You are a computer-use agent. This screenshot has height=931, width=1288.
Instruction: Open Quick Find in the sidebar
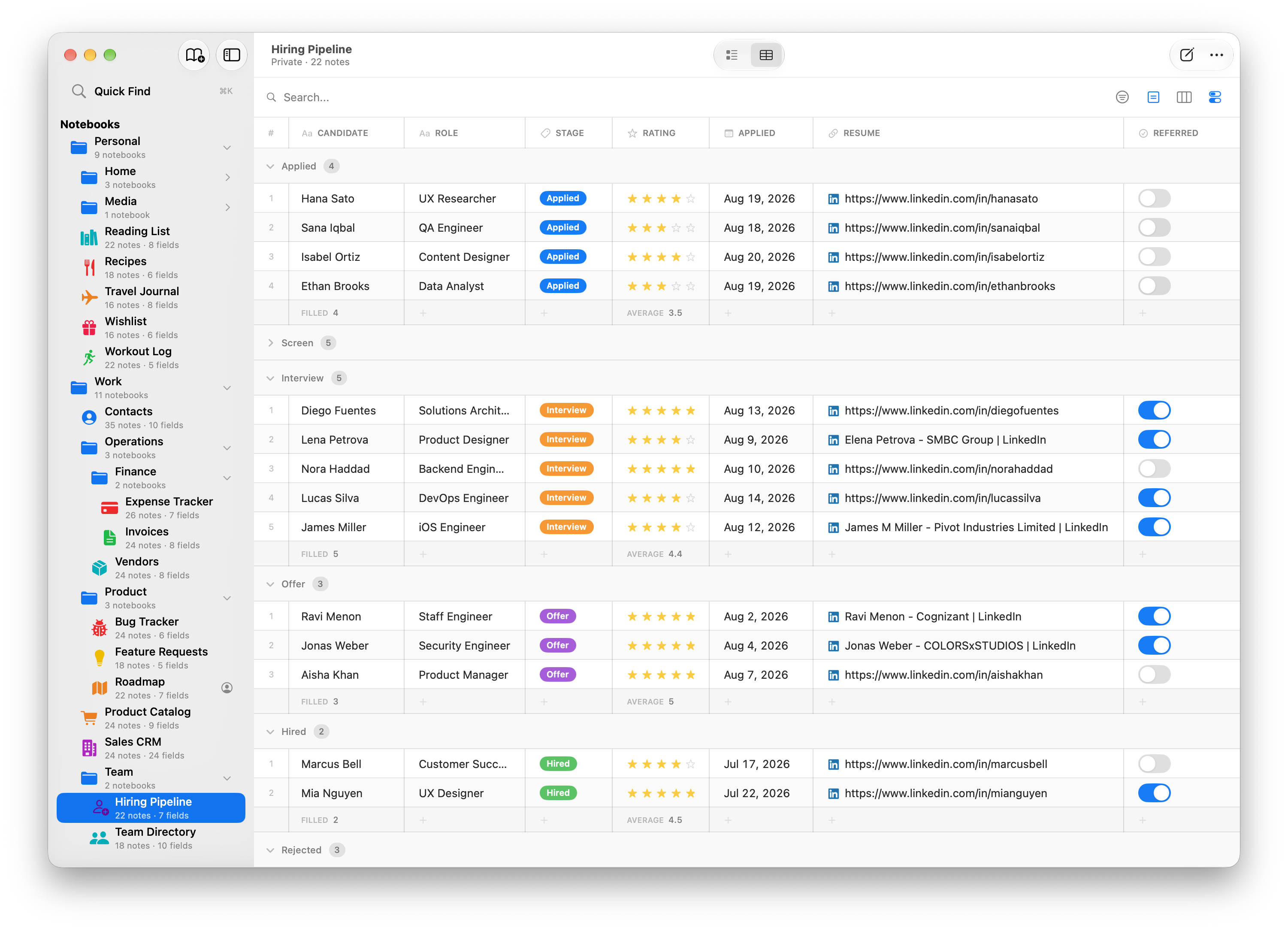[151, 91]
